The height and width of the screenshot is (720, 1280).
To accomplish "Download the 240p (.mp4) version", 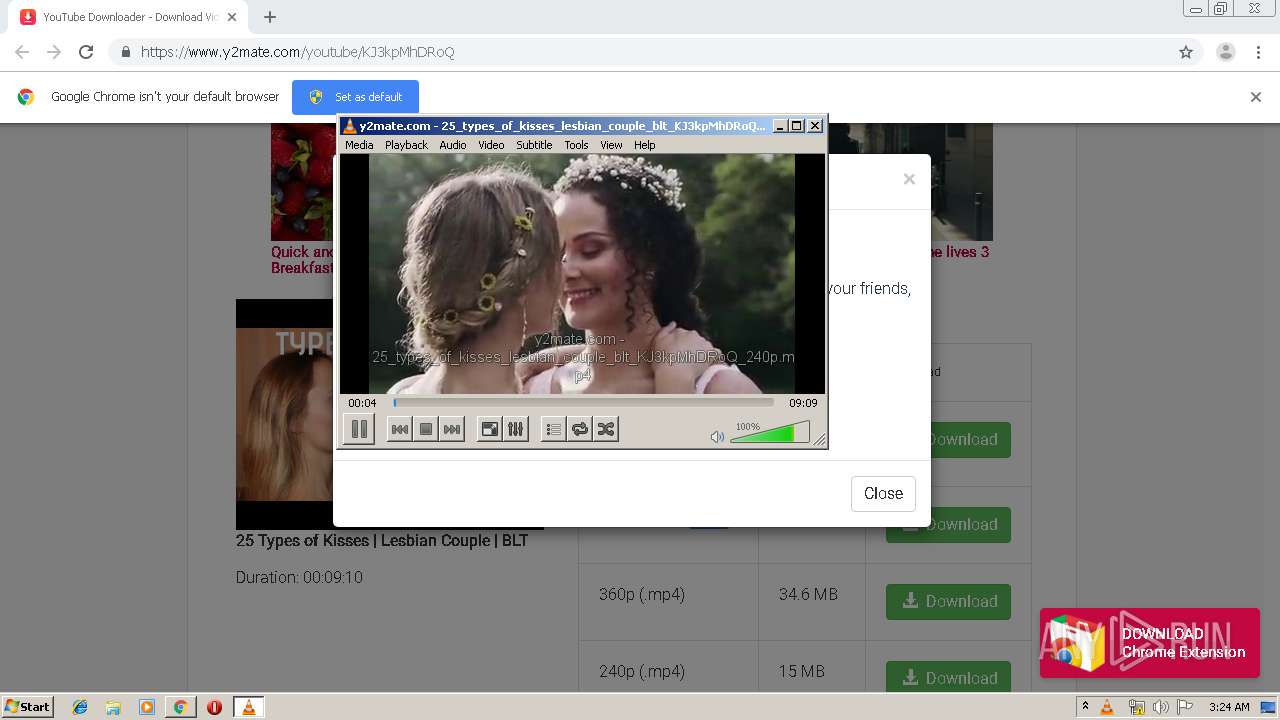I will (948, 678).
